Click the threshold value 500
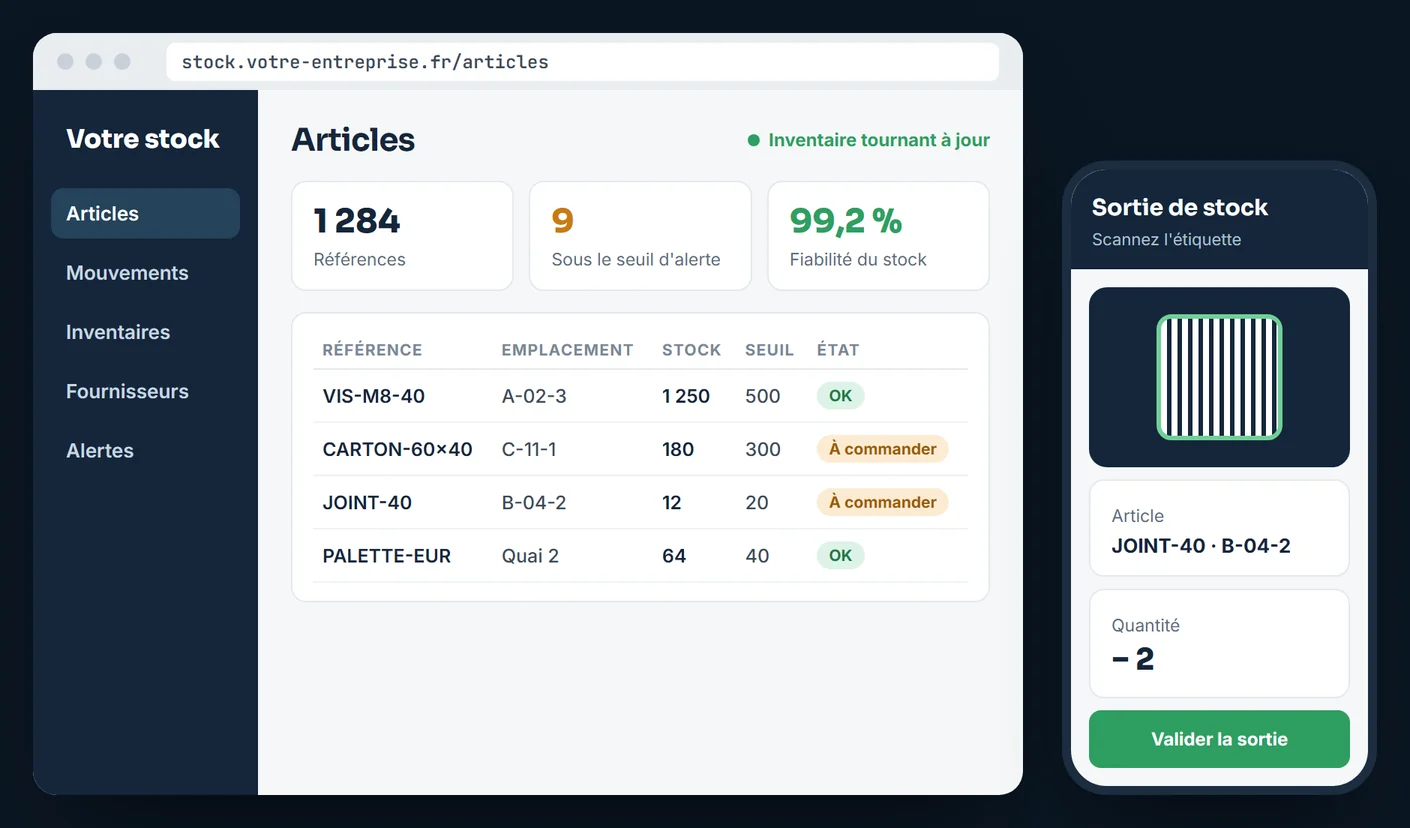 click(x=762, y=396)
